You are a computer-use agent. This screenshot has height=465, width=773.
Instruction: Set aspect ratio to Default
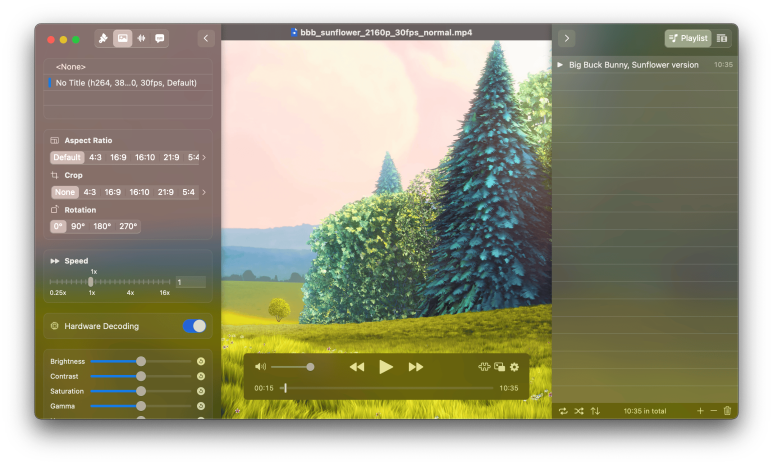(x=67, y=157)
